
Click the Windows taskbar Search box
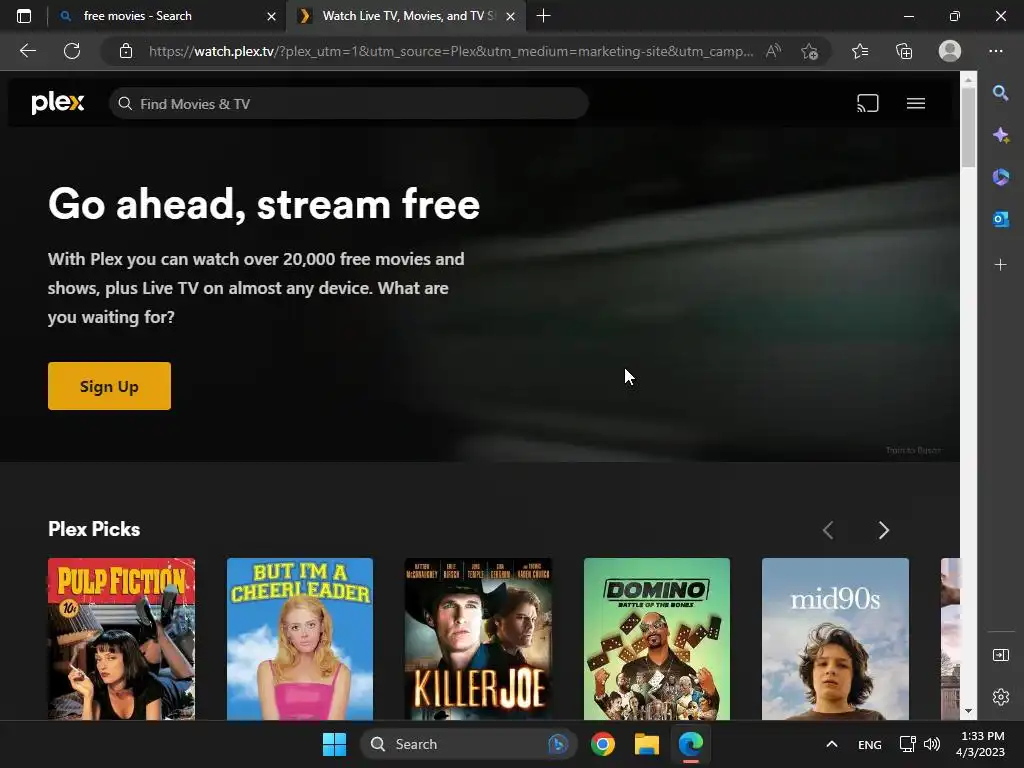[468, 744]
